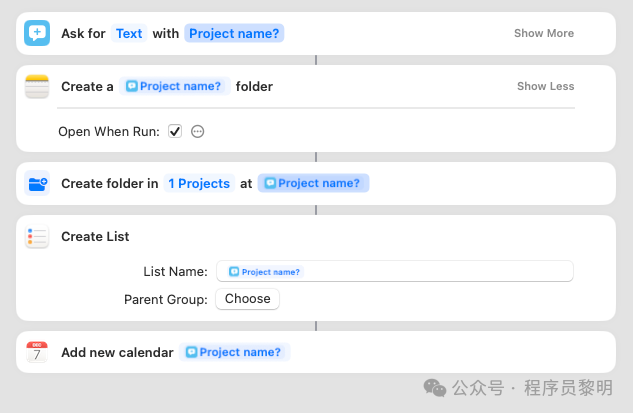Click the Ask for Input action icon
Screen dimensions: 633x413
[x=37, y=33]
